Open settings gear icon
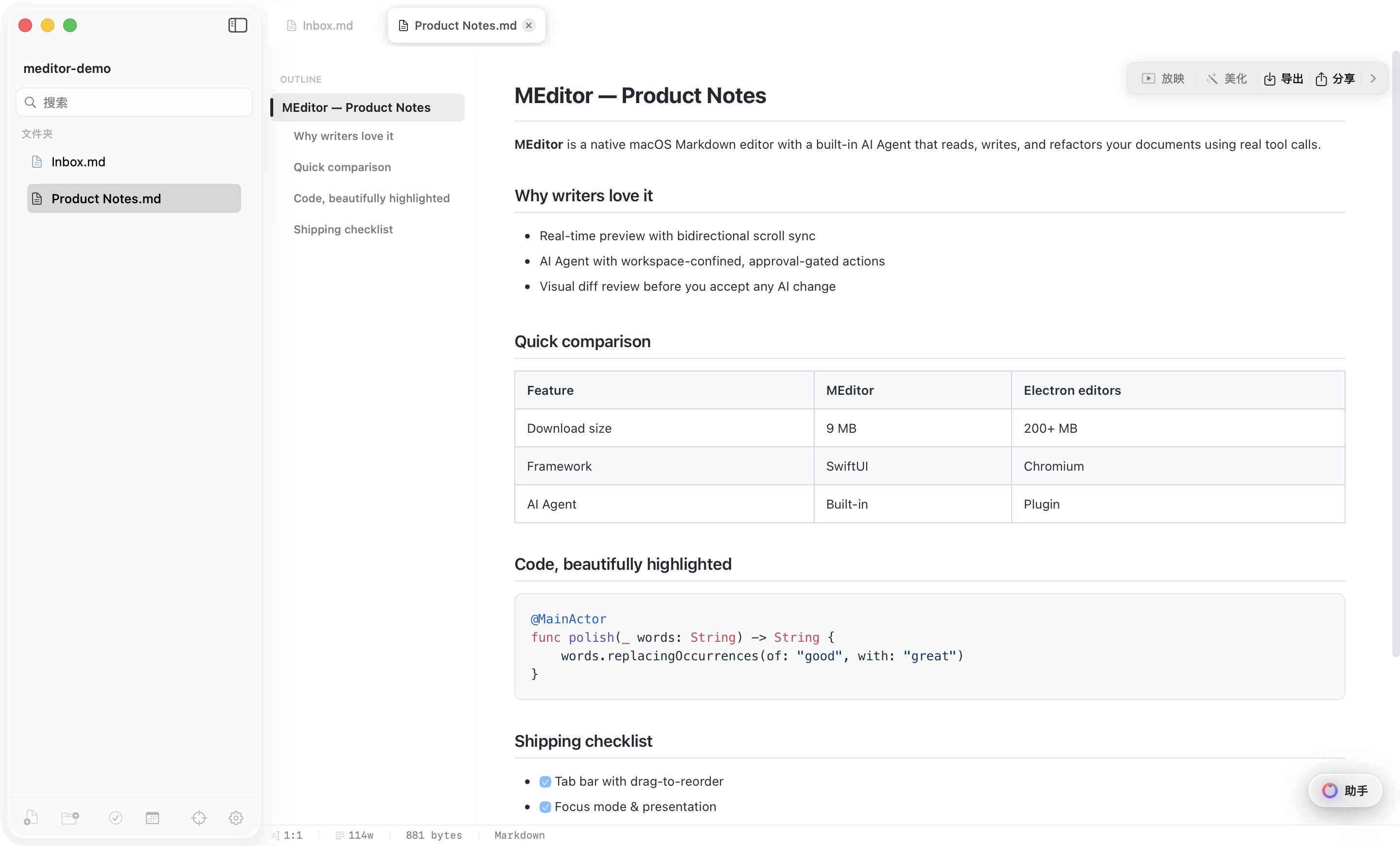1400x846 pixels. [x=236, y=818]
